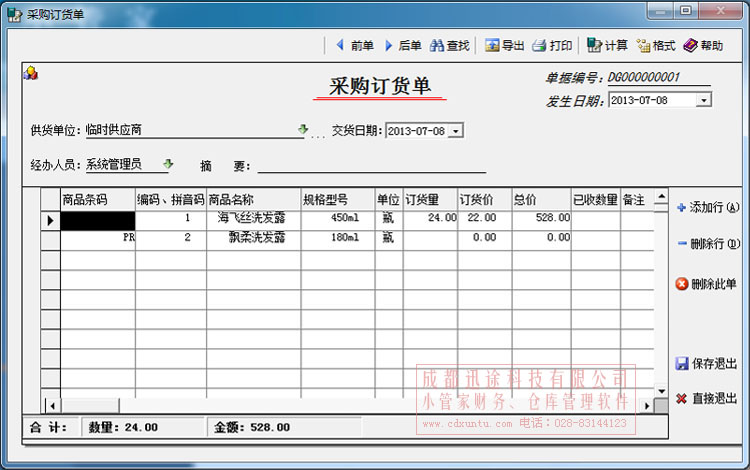Image resolution: width=750 pixels, height=470 pixels.
Task: Open the 格式 format settings
Action: click(656, 45)
